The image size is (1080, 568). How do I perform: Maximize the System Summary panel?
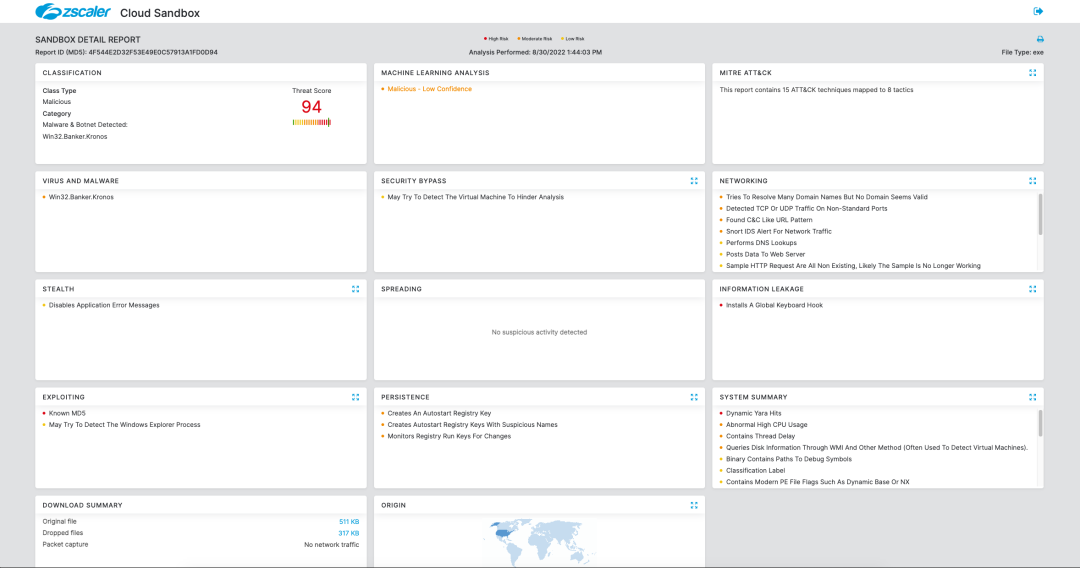pyautogui.click(x=1032, y=397)
